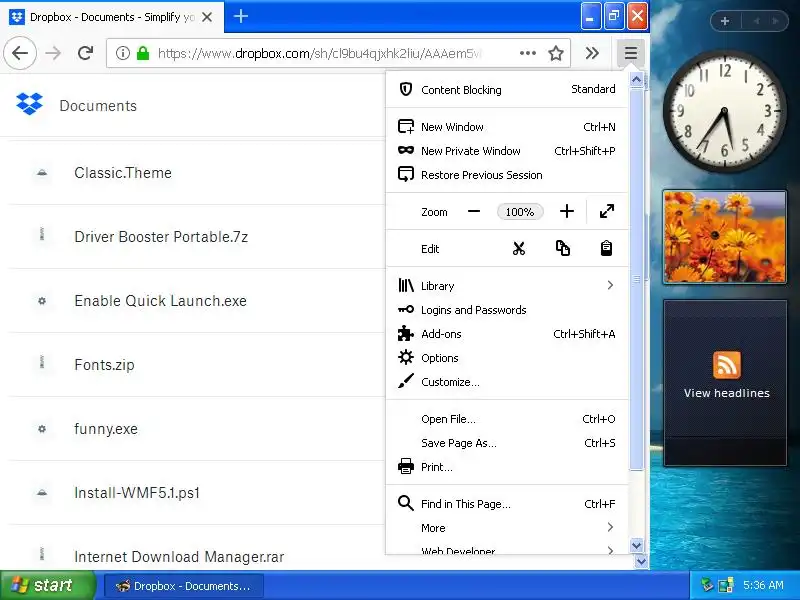This screenshot has height=600, width=800.
Task: Click the gear icon beside funny.exe
Action: tap(42, 429)
